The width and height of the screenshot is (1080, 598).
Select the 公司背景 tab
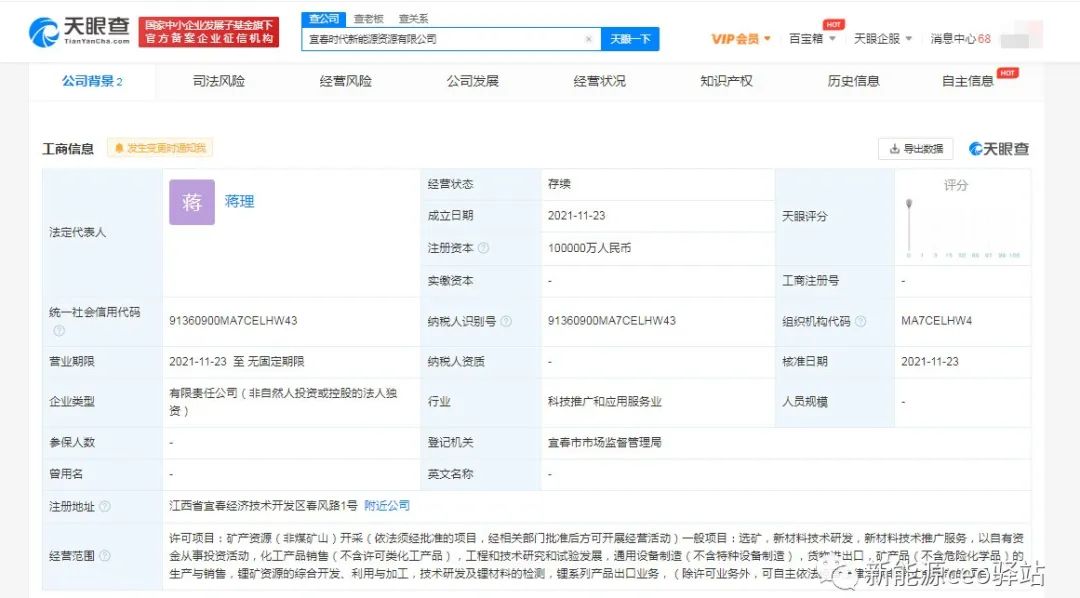click(x=92, y=81)
